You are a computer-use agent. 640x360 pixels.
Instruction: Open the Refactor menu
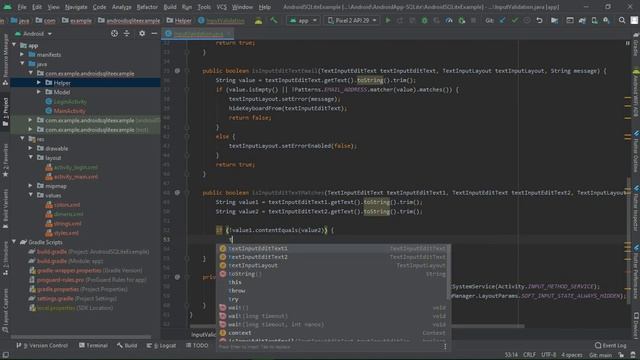pos(147,7)
